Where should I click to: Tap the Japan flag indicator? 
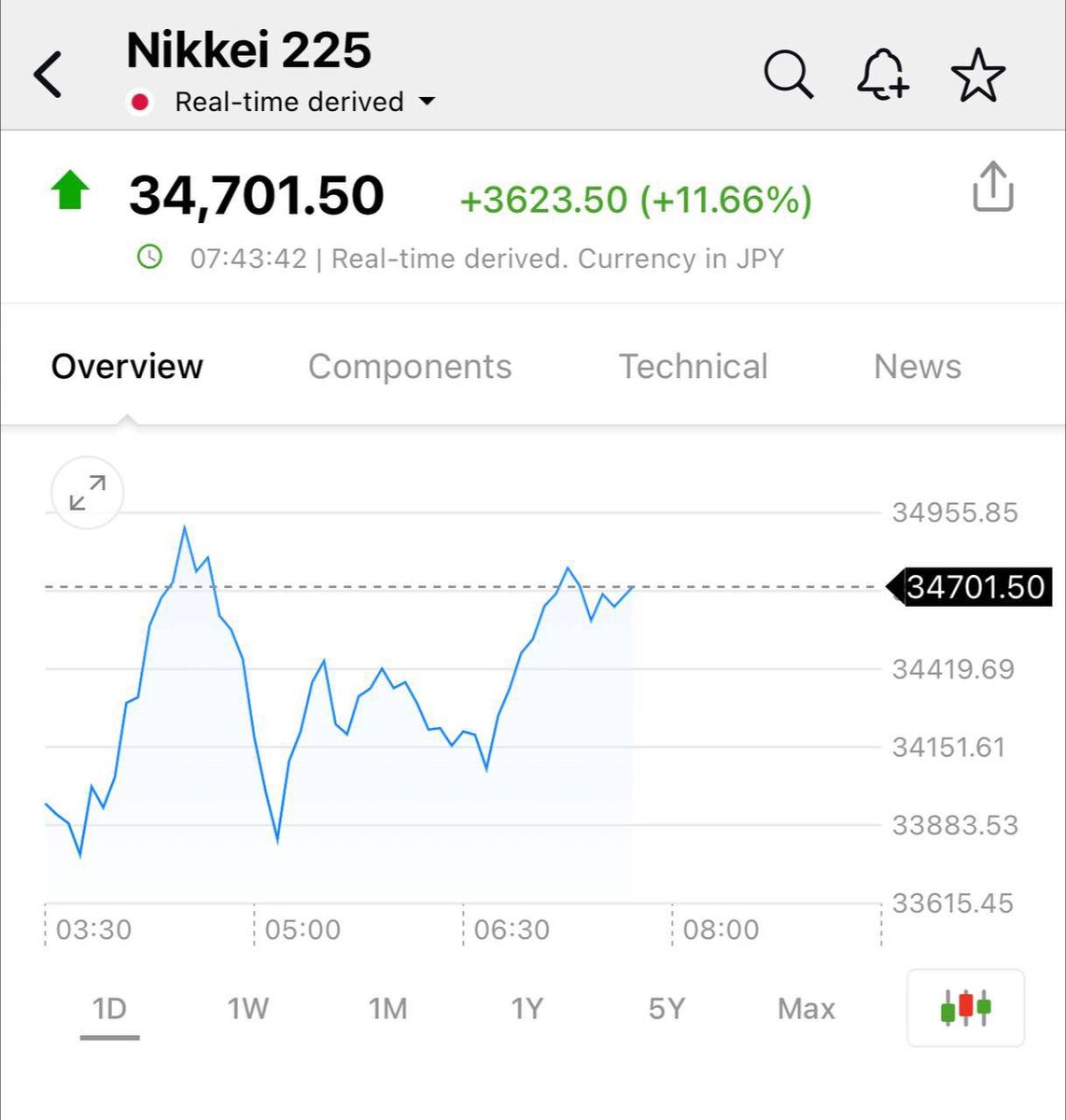(140, 102)
